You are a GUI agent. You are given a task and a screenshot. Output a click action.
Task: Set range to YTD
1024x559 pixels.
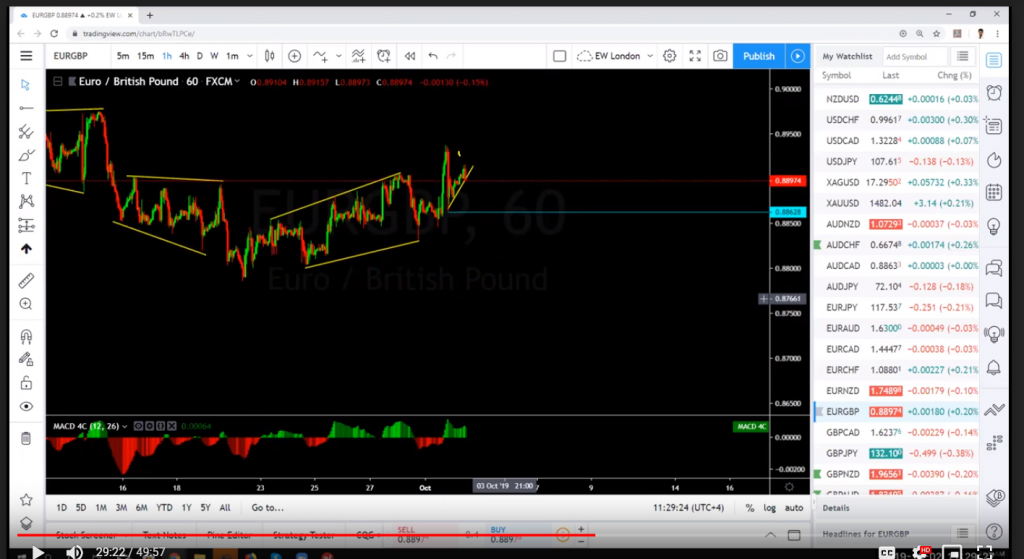pyautogui.click(x=164, y=507)
